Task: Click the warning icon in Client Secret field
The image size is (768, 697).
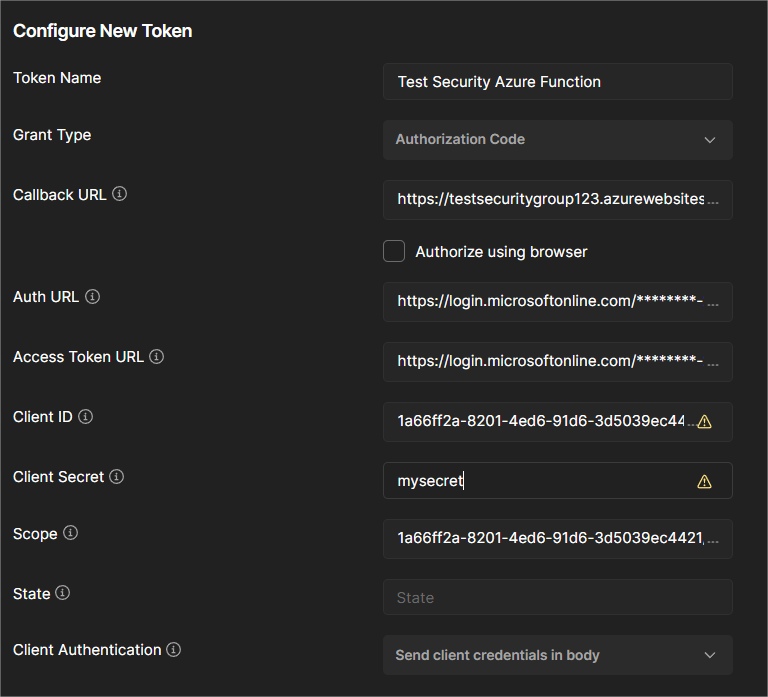Action: coord(704,482)
